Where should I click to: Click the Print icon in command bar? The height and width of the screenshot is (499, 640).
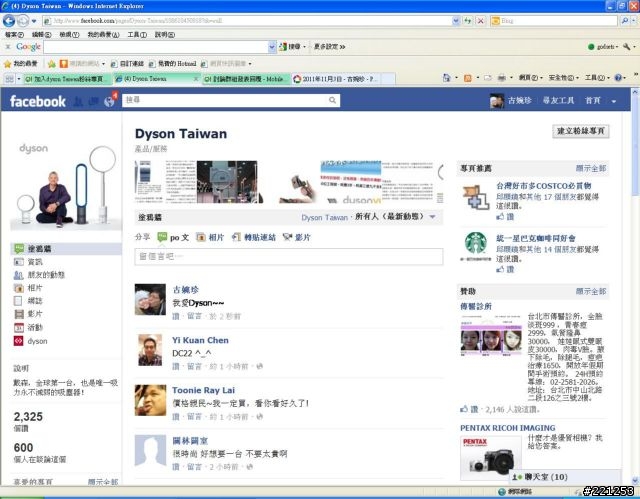[x=502, y=78]
